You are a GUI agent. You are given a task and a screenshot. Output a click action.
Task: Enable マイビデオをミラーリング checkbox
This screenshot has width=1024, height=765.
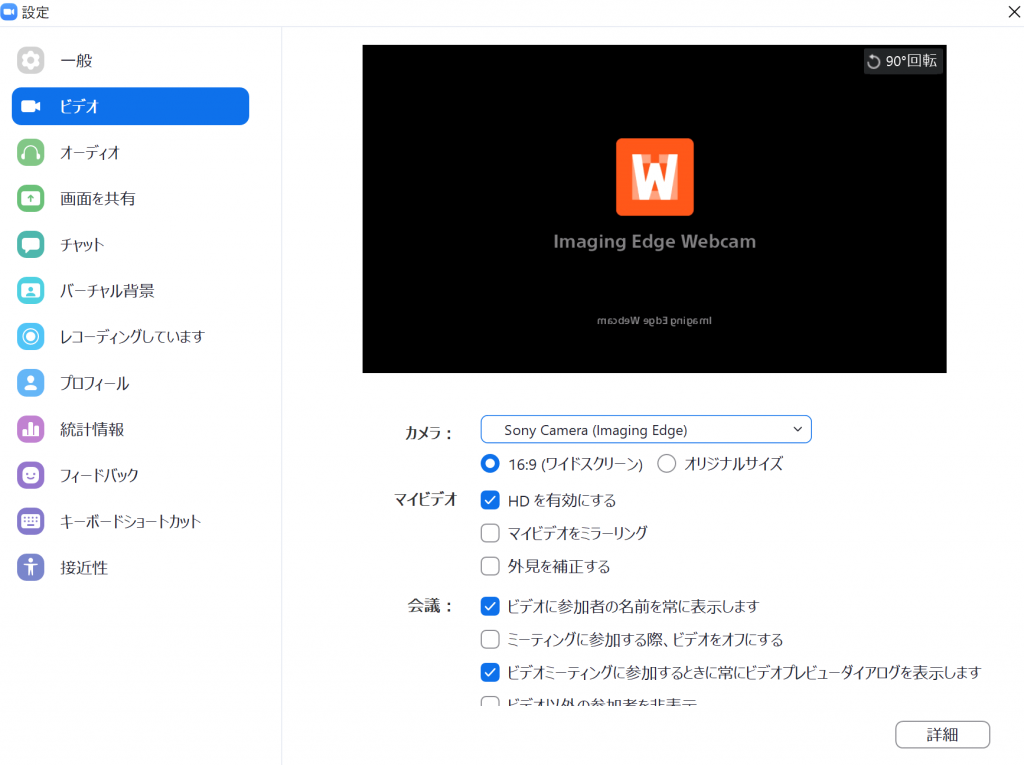pos(490,533)
